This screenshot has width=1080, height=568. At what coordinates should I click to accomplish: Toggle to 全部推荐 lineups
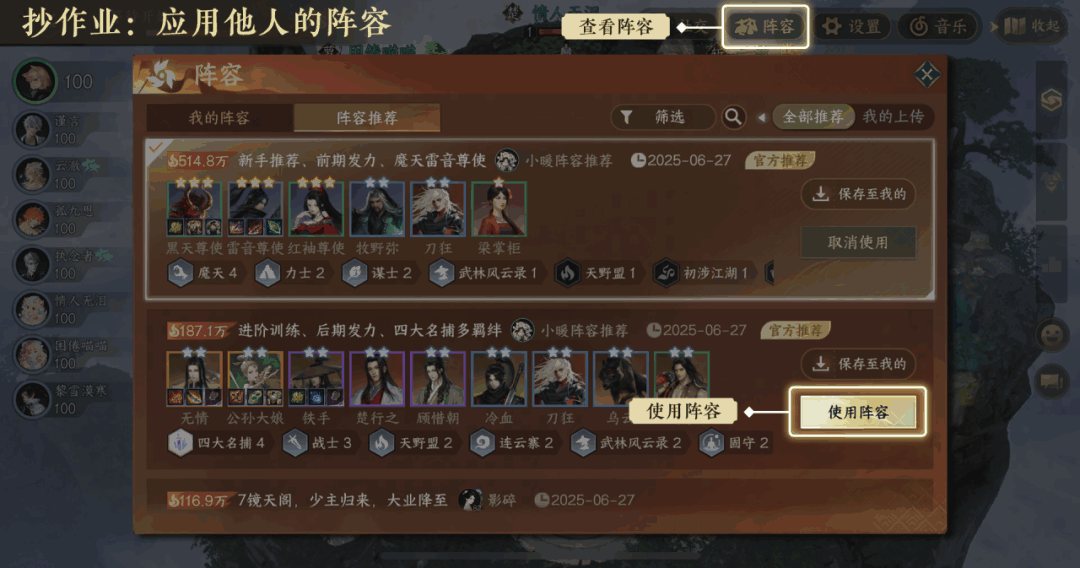pyautogui.click(x=813, y=117)
